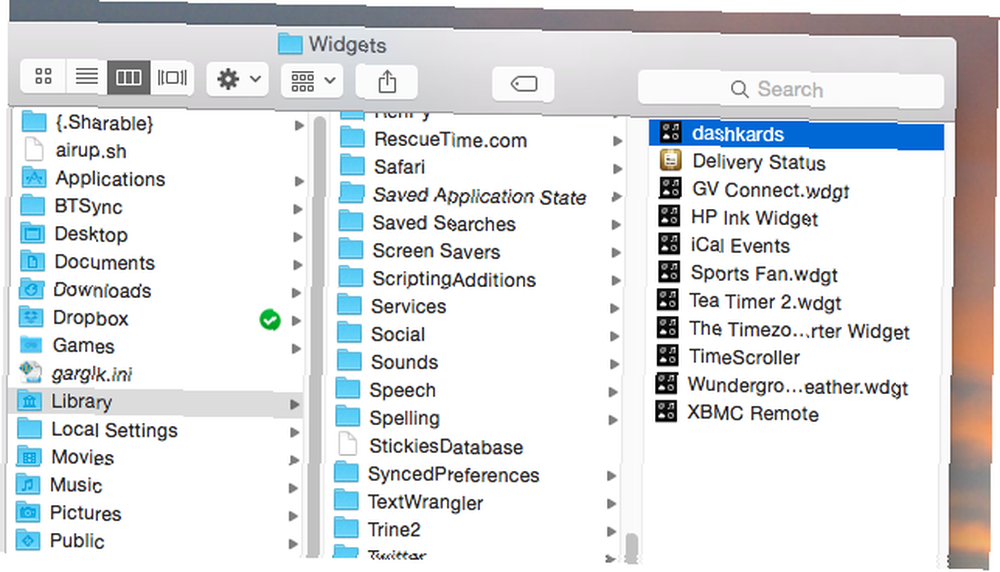
Task: Select the {.Sharable} folder icon
Action: pos(34,121)
